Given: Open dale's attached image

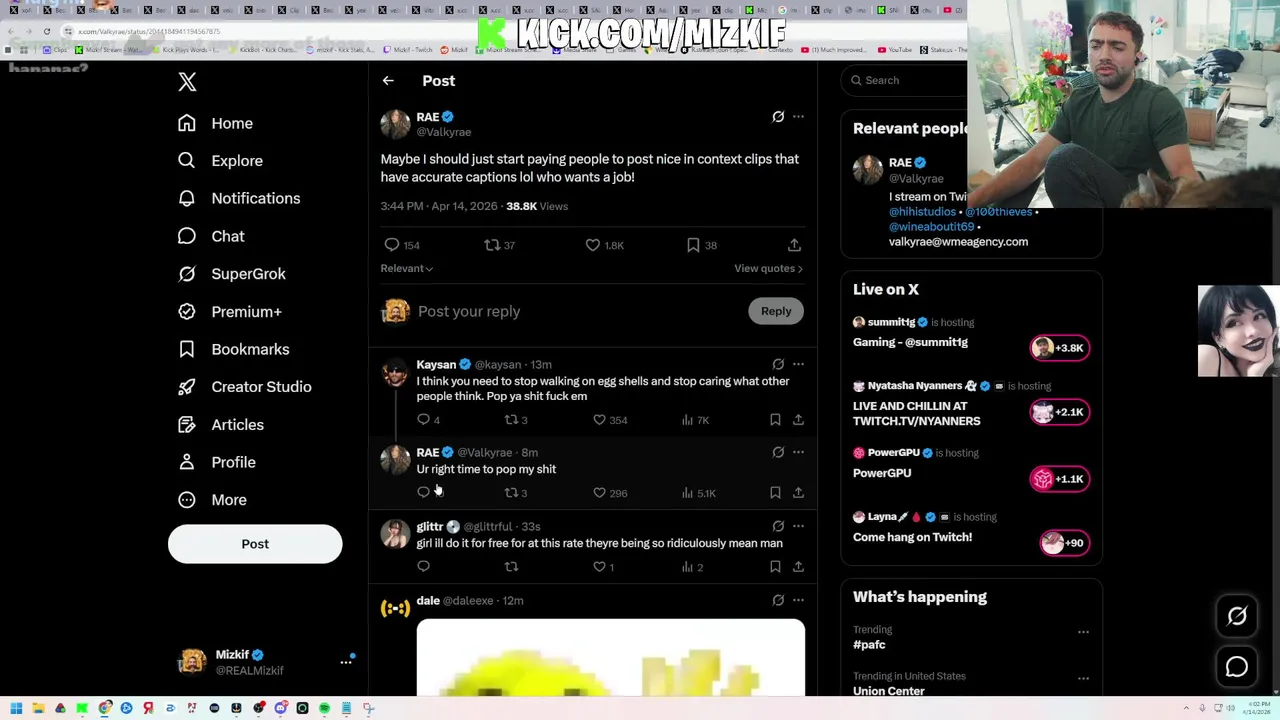Looking at the screenshot, I should tap(610, 657).
